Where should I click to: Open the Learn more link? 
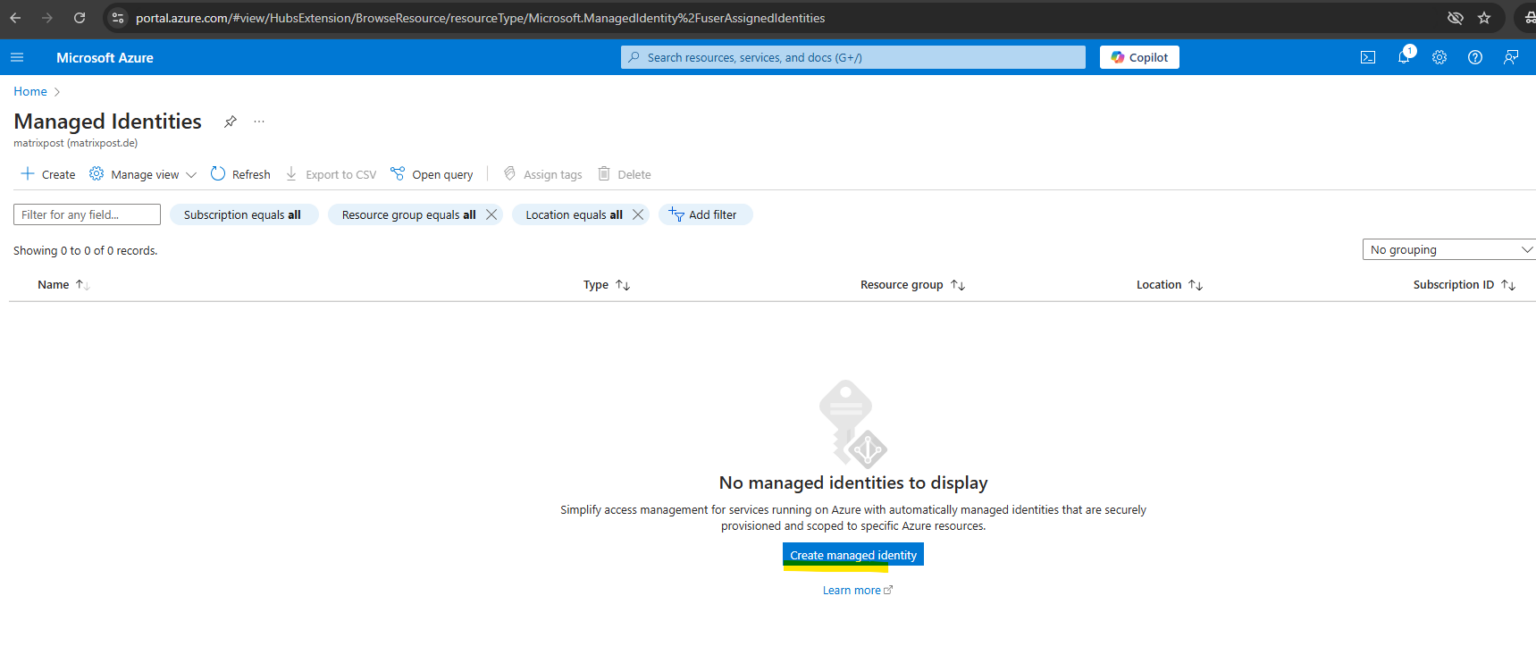click(853, 590)
